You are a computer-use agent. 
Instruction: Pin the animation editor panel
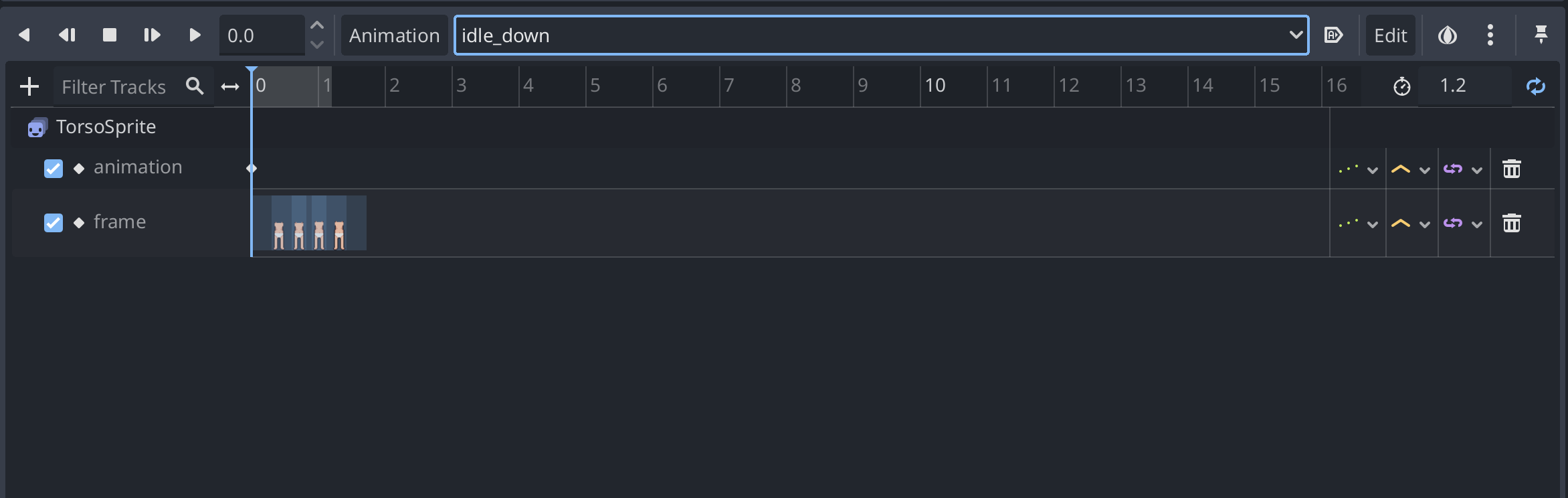click(1541, 35)
